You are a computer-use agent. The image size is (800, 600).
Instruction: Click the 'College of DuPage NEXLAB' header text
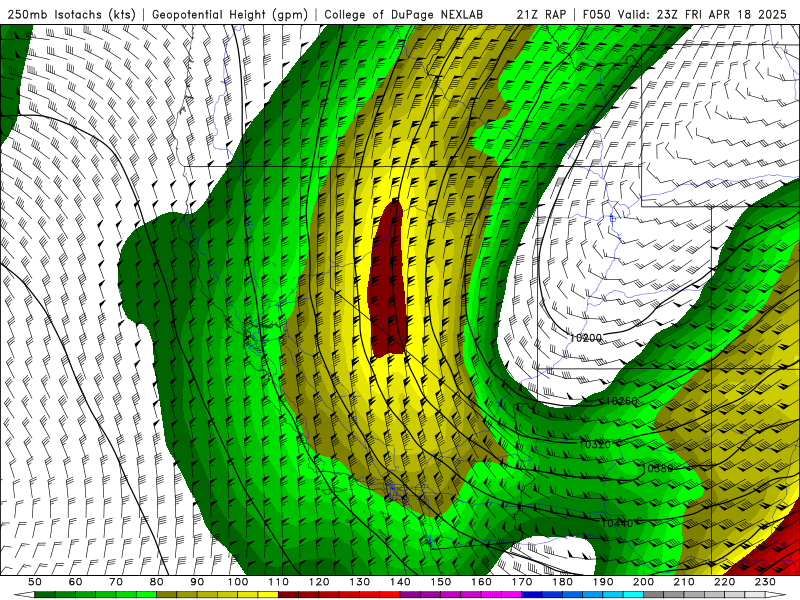click(403, 14)
